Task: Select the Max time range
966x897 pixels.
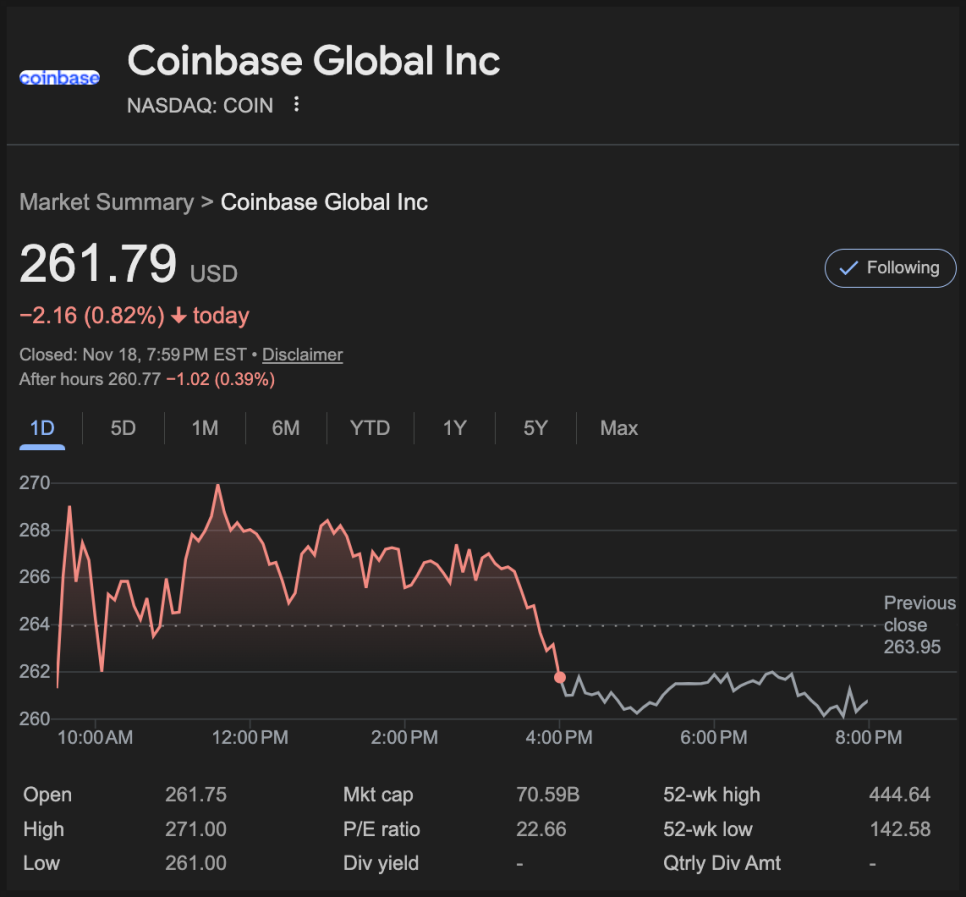Action: click(619, 428)
